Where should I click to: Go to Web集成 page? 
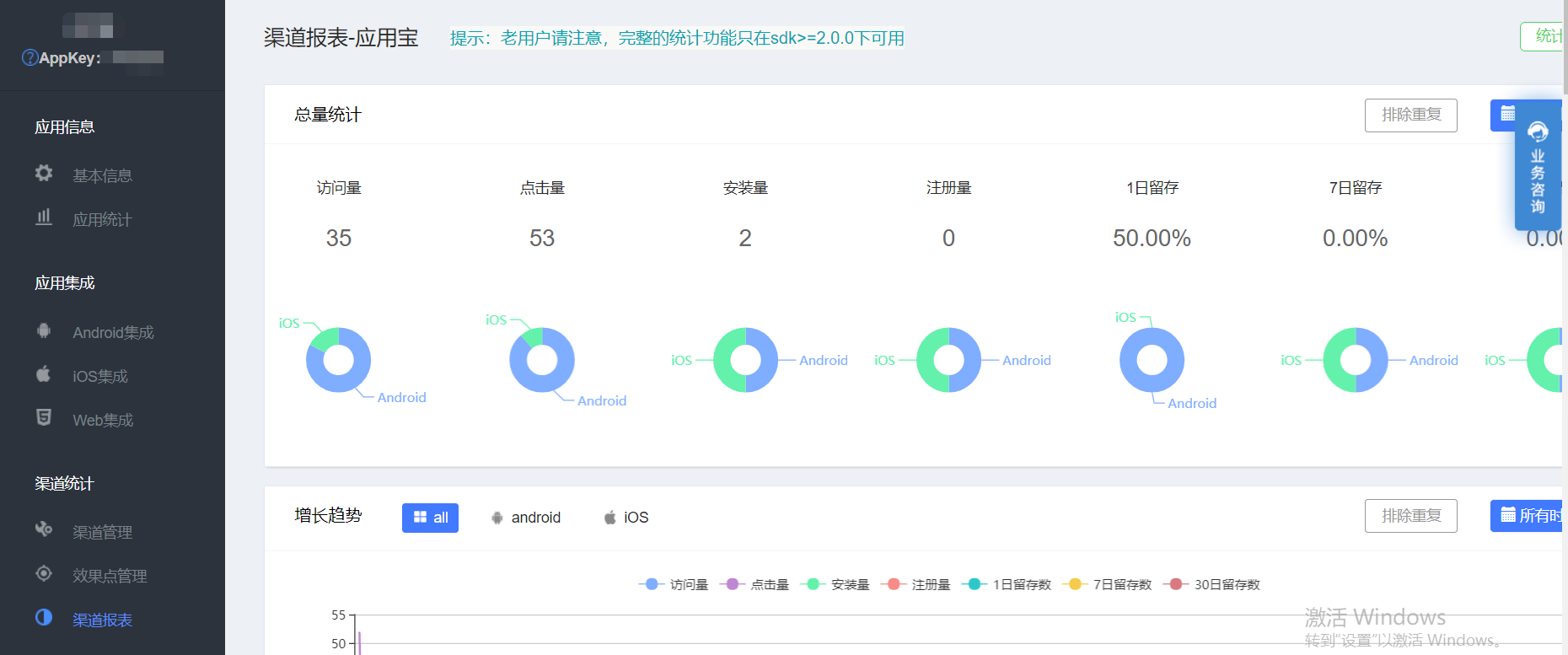click(x=103, y=420)
